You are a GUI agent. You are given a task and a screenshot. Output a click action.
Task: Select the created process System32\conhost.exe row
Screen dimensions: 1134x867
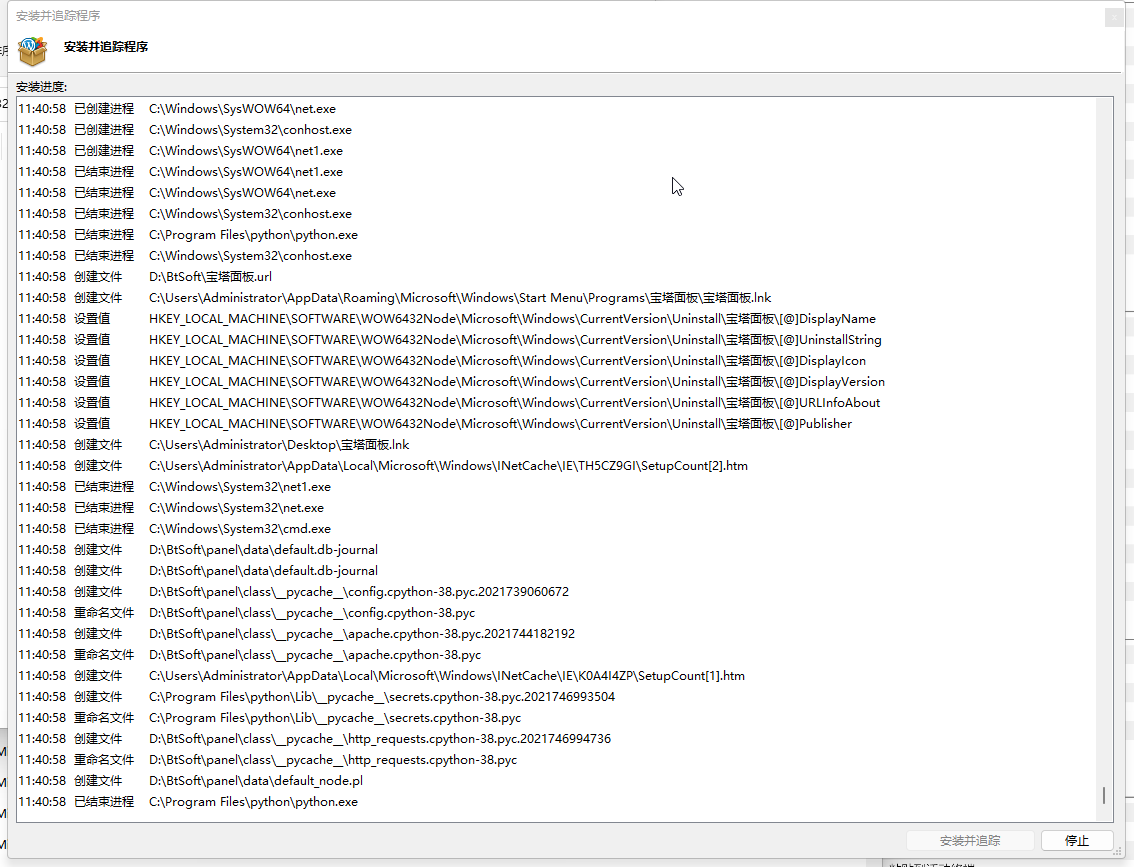click(556, 130)
